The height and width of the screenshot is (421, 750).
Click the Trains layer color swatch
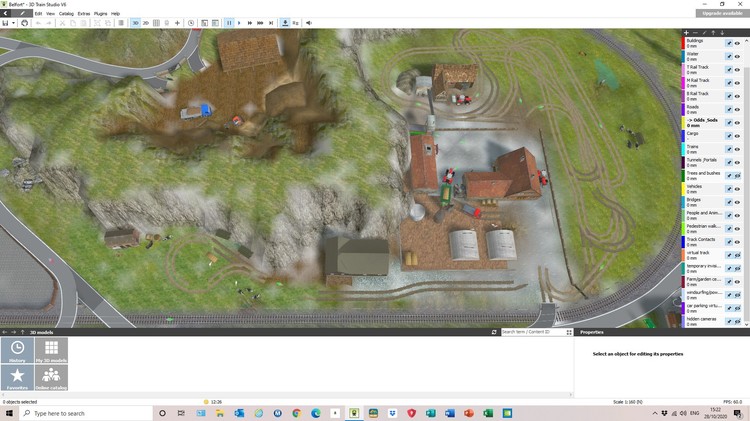683,148
